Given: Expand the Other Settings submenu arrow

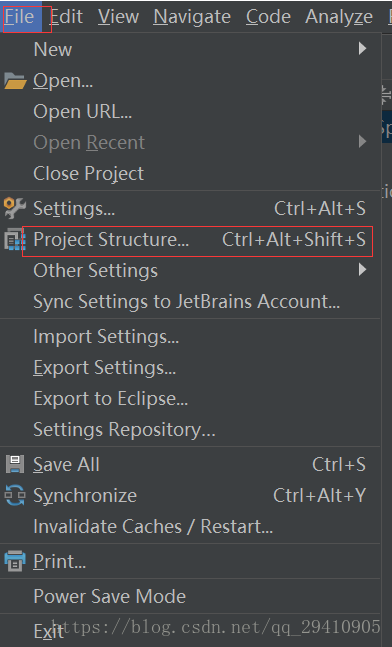Looking at the screenshot, I should pyautogui.click(x=362, y=270).
